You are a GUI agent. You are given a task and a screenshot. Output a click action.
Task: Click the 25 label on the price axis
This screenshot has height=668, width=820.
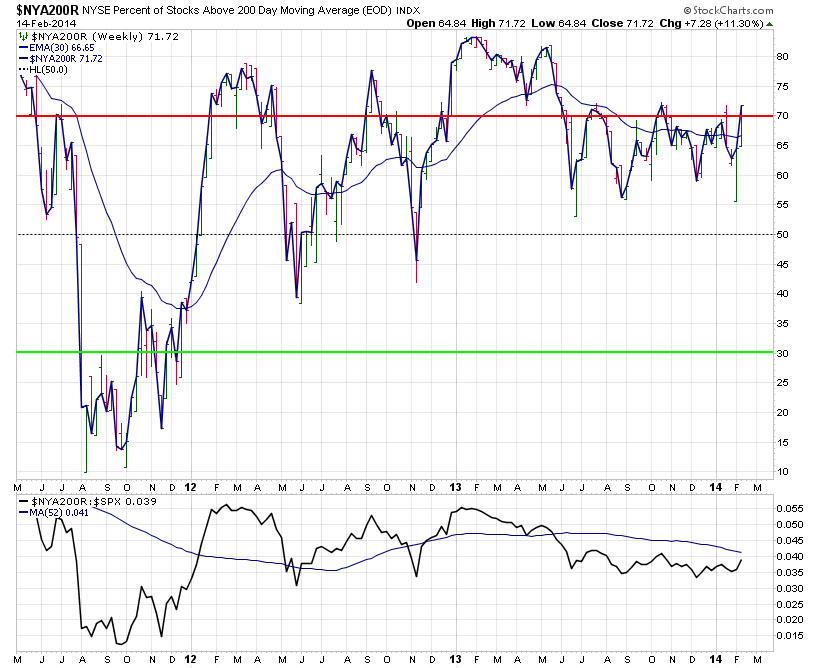tap(782, 382)
